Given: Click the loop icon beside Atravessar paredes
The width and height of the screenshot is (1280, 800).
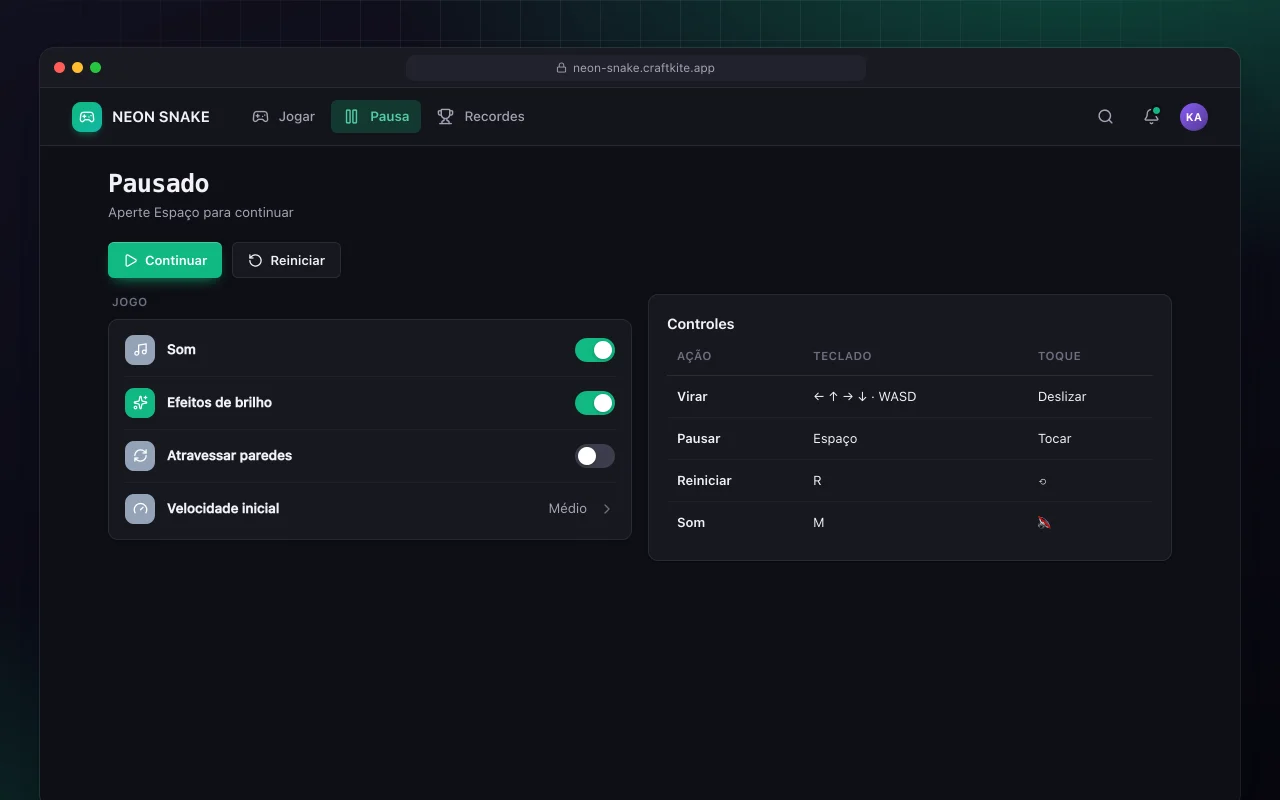Looking at the screenshot, I should [x=140, y=456].
